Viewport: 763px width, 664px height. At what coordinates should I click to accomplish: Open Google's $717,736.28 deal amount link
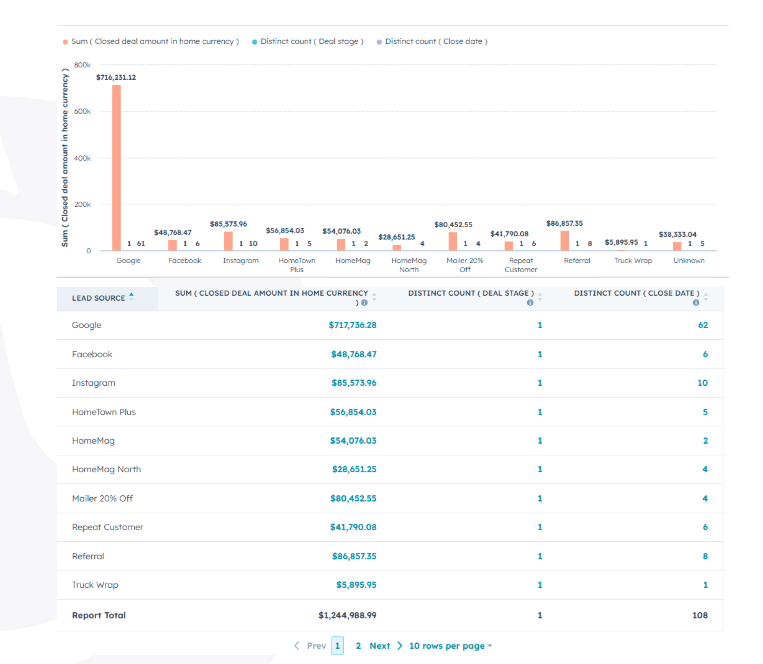[352, 325]
